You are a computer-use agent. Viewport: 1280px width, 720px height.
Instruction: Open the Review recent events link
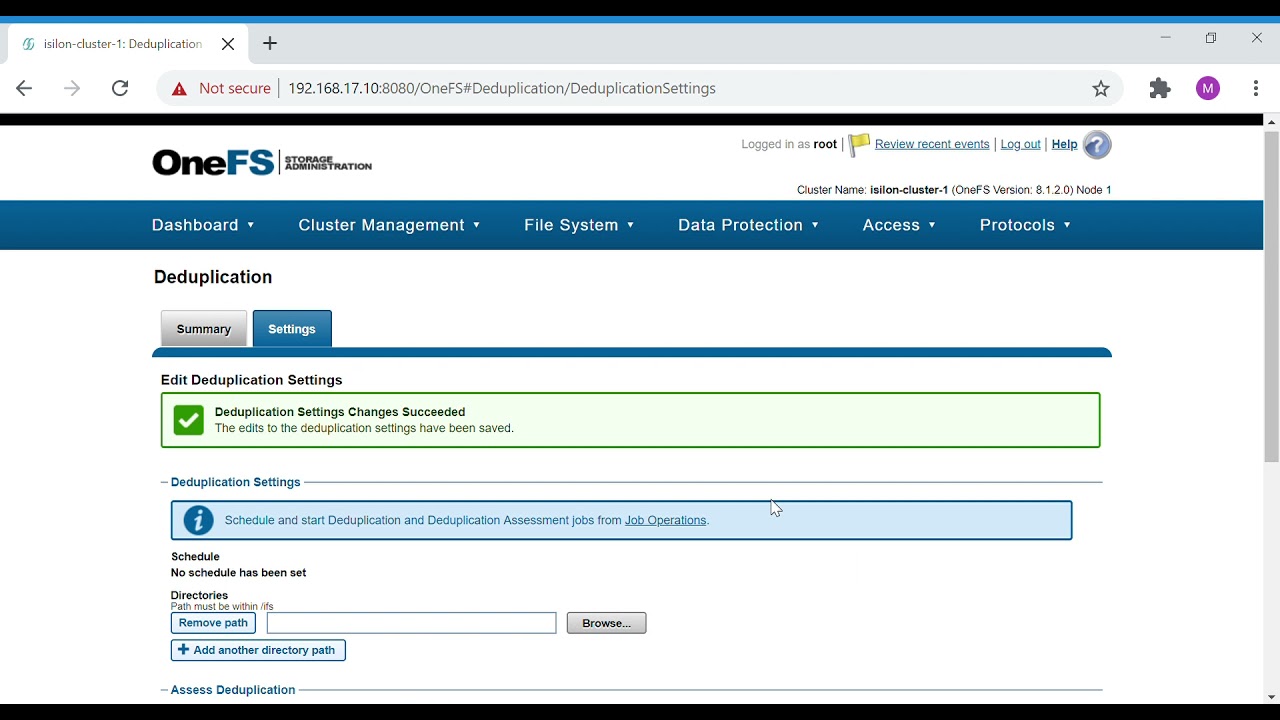point(932,144)
